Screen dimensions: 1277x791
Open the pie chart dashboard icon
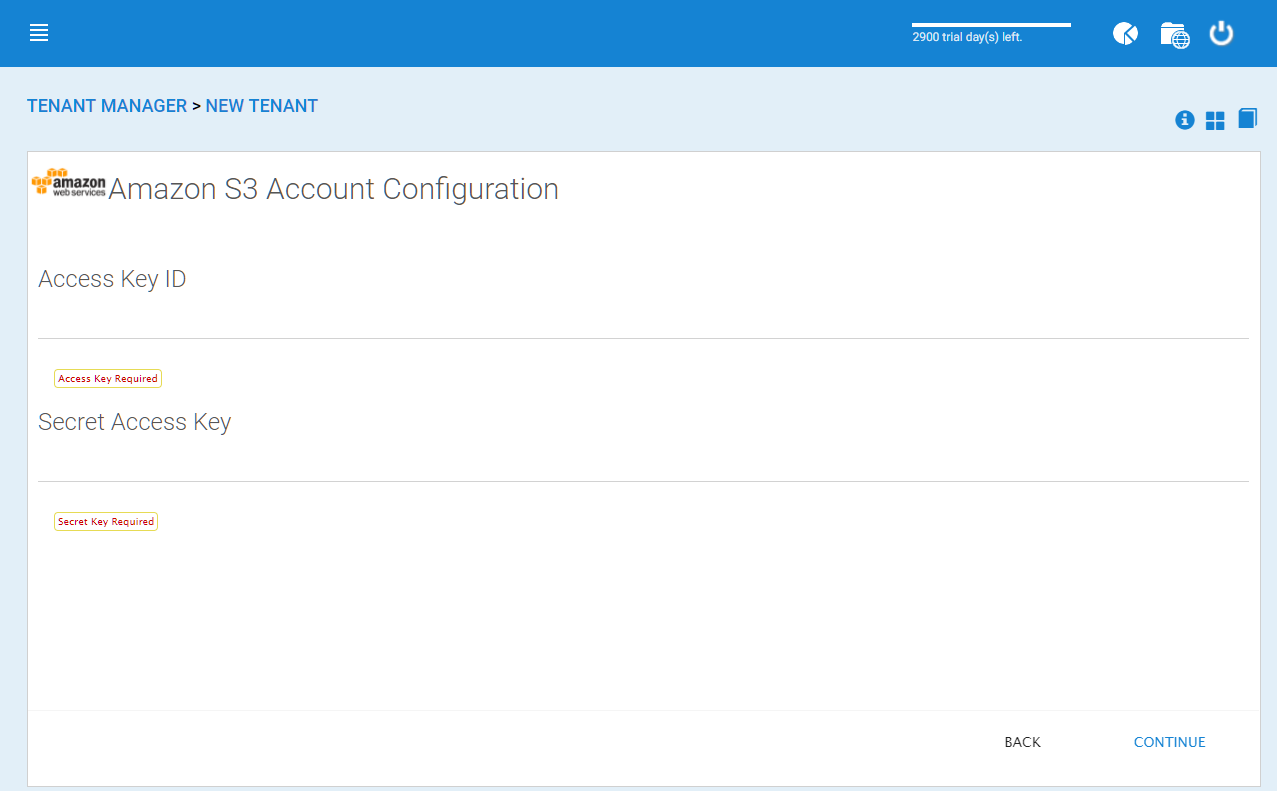pyautogui.click(x=1125, y=34)
